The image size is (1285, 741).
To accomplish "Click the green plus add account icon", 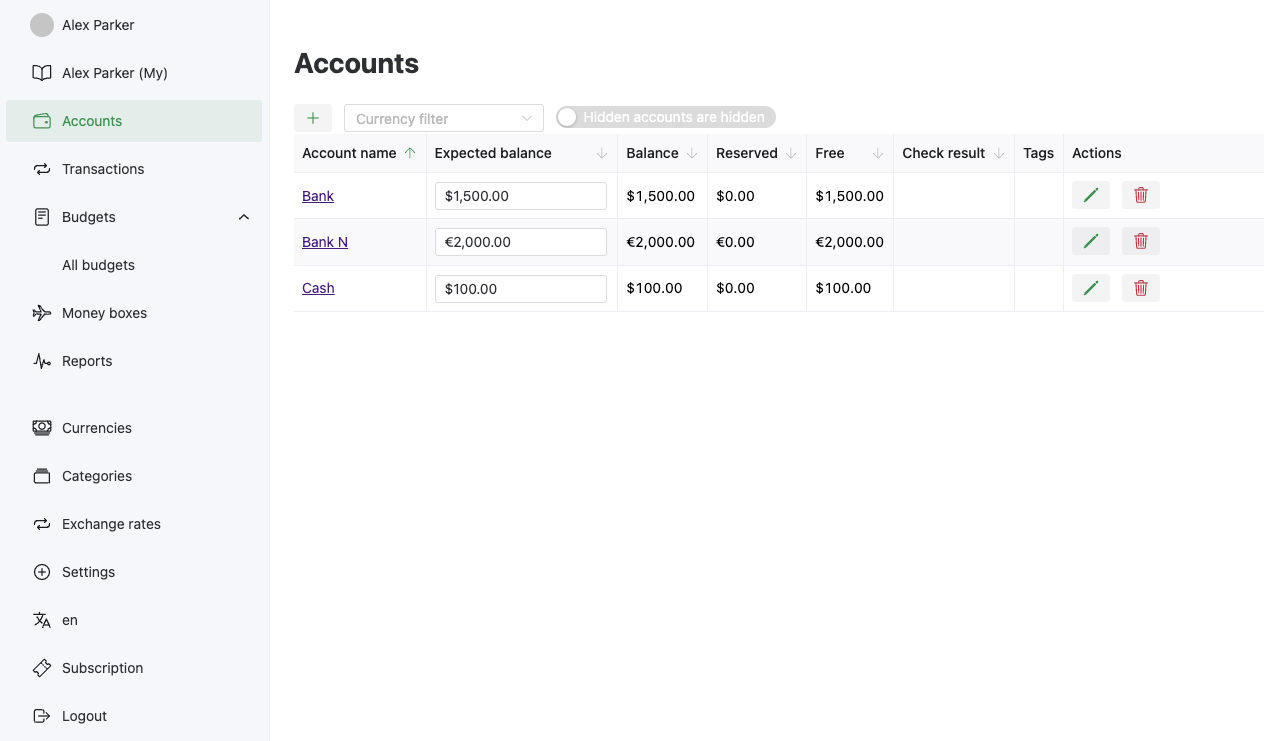I will tap(313, 118).
